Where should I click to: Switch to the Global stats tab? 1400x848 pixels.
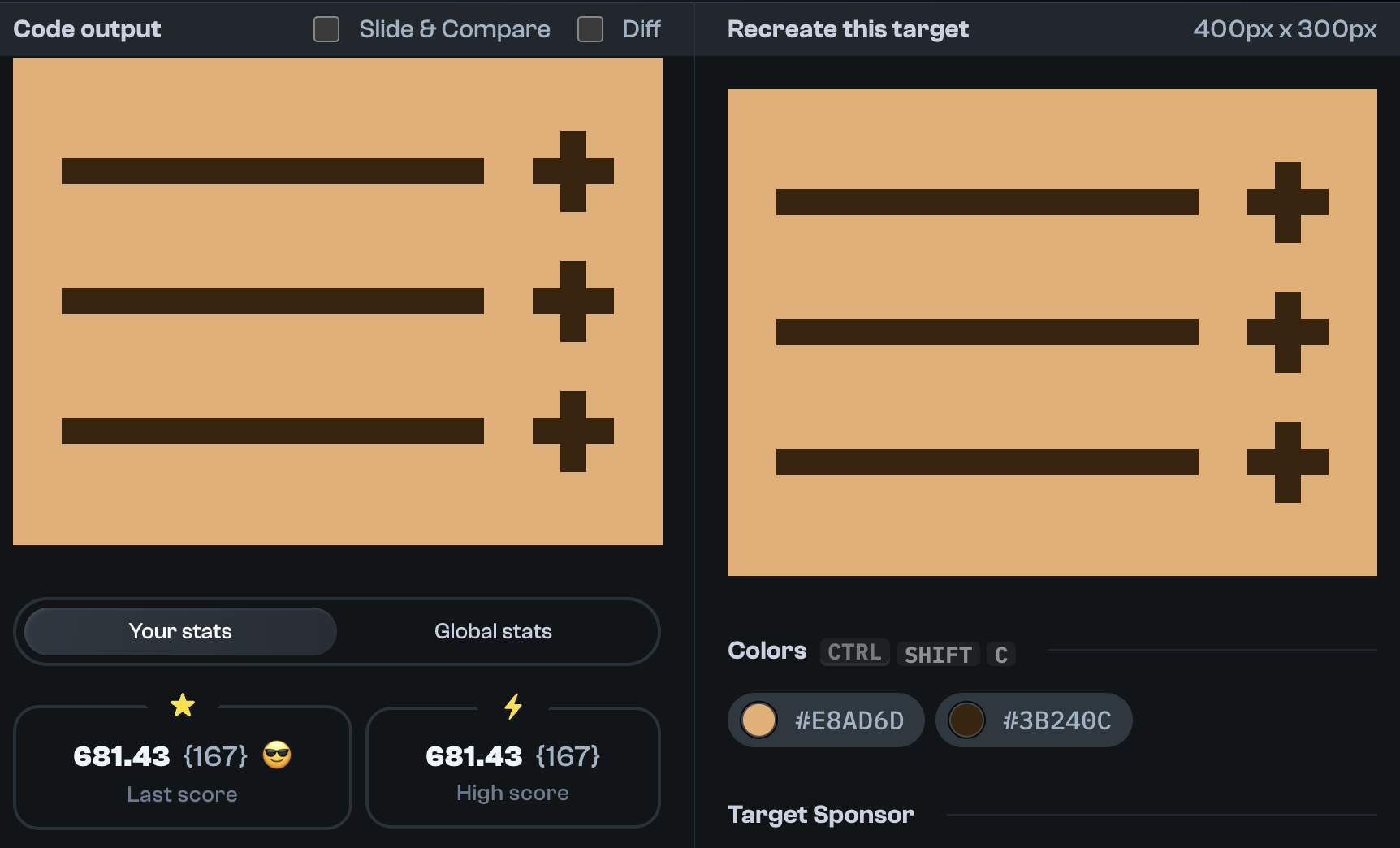click(493, 631)
